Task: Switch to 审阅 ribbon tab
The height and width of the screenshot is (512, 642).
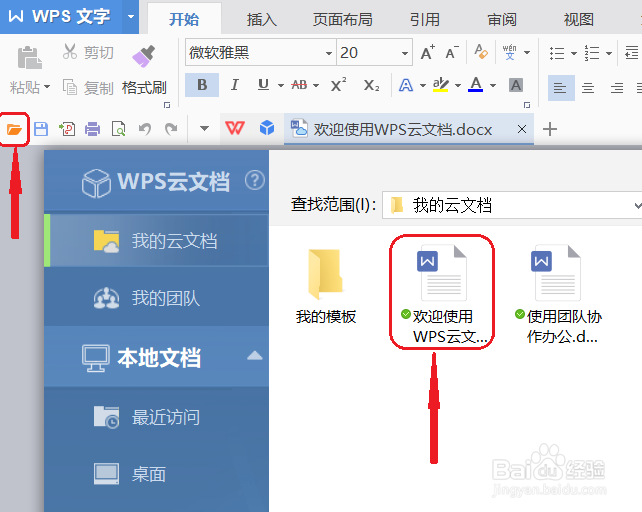Action: [502, 19]
